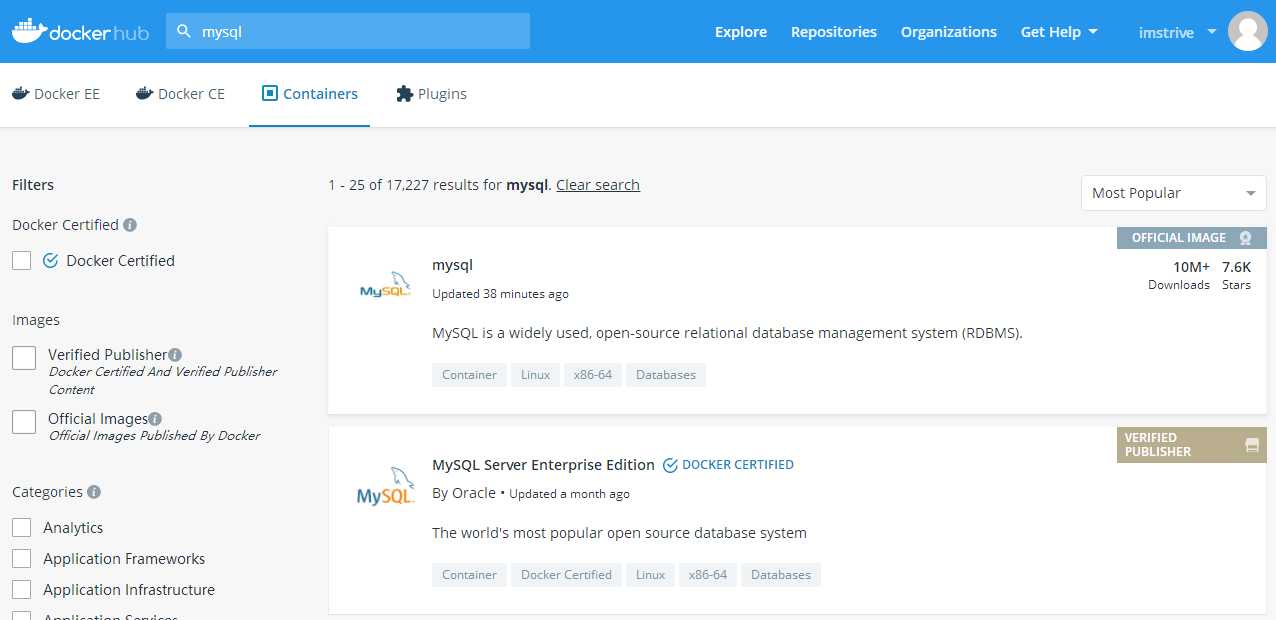Click the Container tag on mysql card
This screenshot has height=620, width=1276.
click(469, 375)
